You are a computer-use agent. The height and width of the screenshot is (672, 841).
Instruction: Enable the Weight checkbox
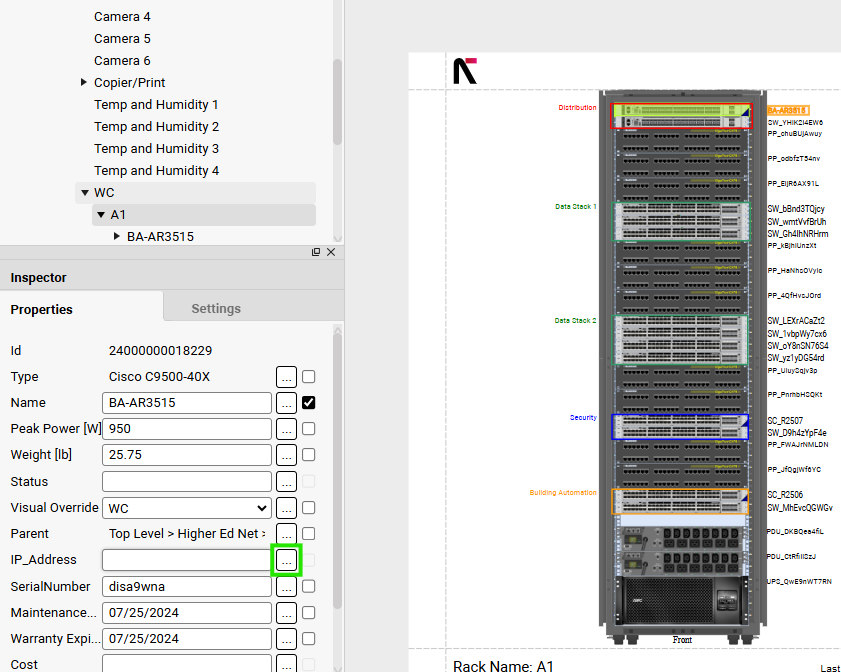coord(309,455)
